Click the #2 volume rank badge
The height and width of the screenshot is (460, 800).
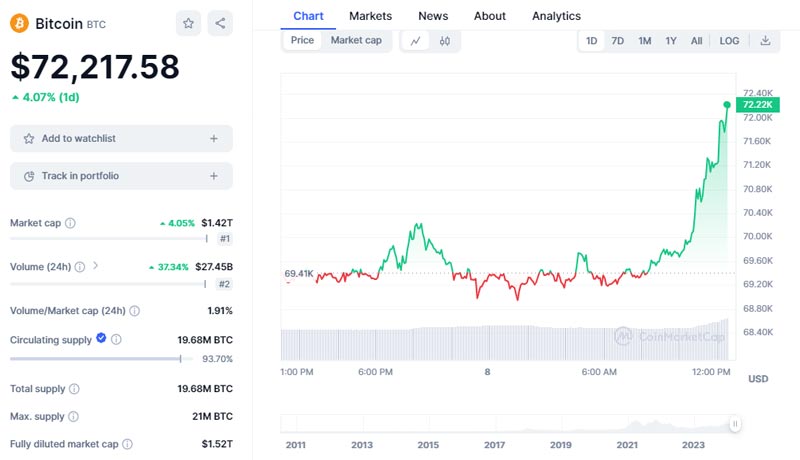(x=224, y=284)
